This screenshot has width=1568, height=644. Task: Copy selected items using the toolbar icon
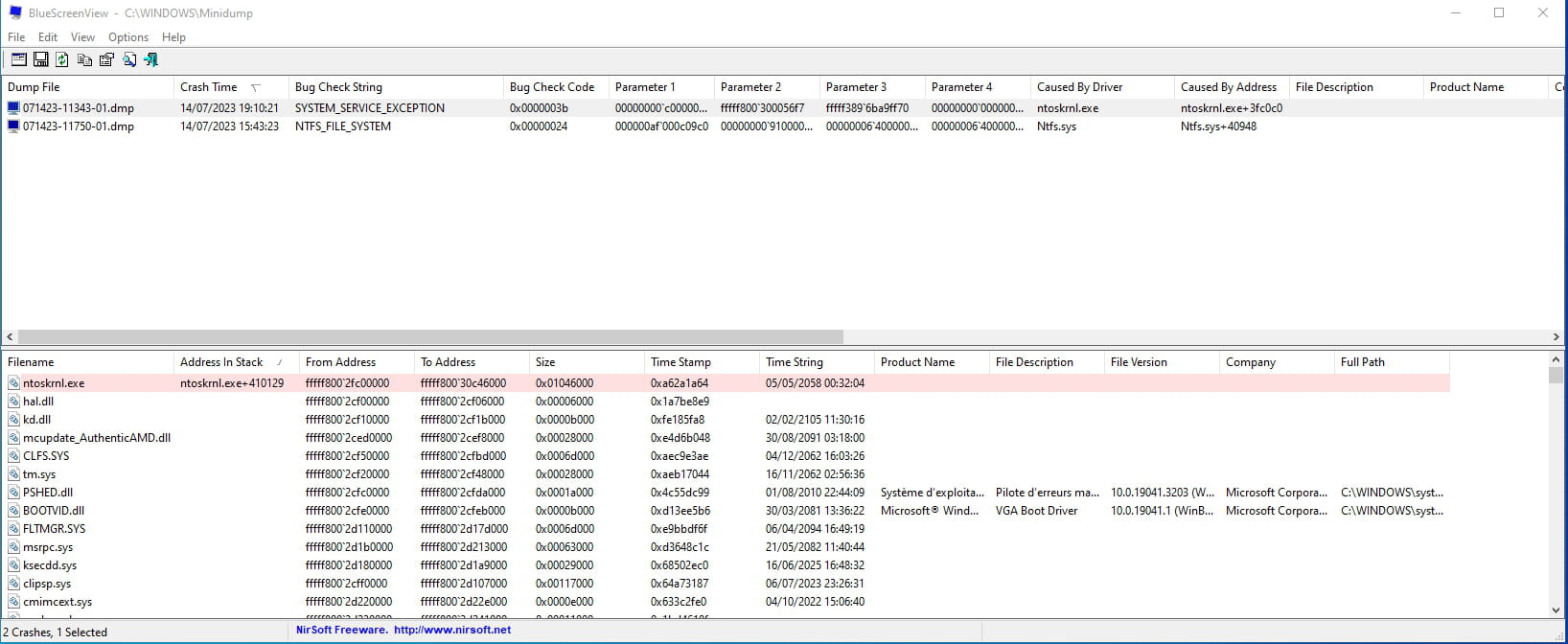click(x=84, y=59)
